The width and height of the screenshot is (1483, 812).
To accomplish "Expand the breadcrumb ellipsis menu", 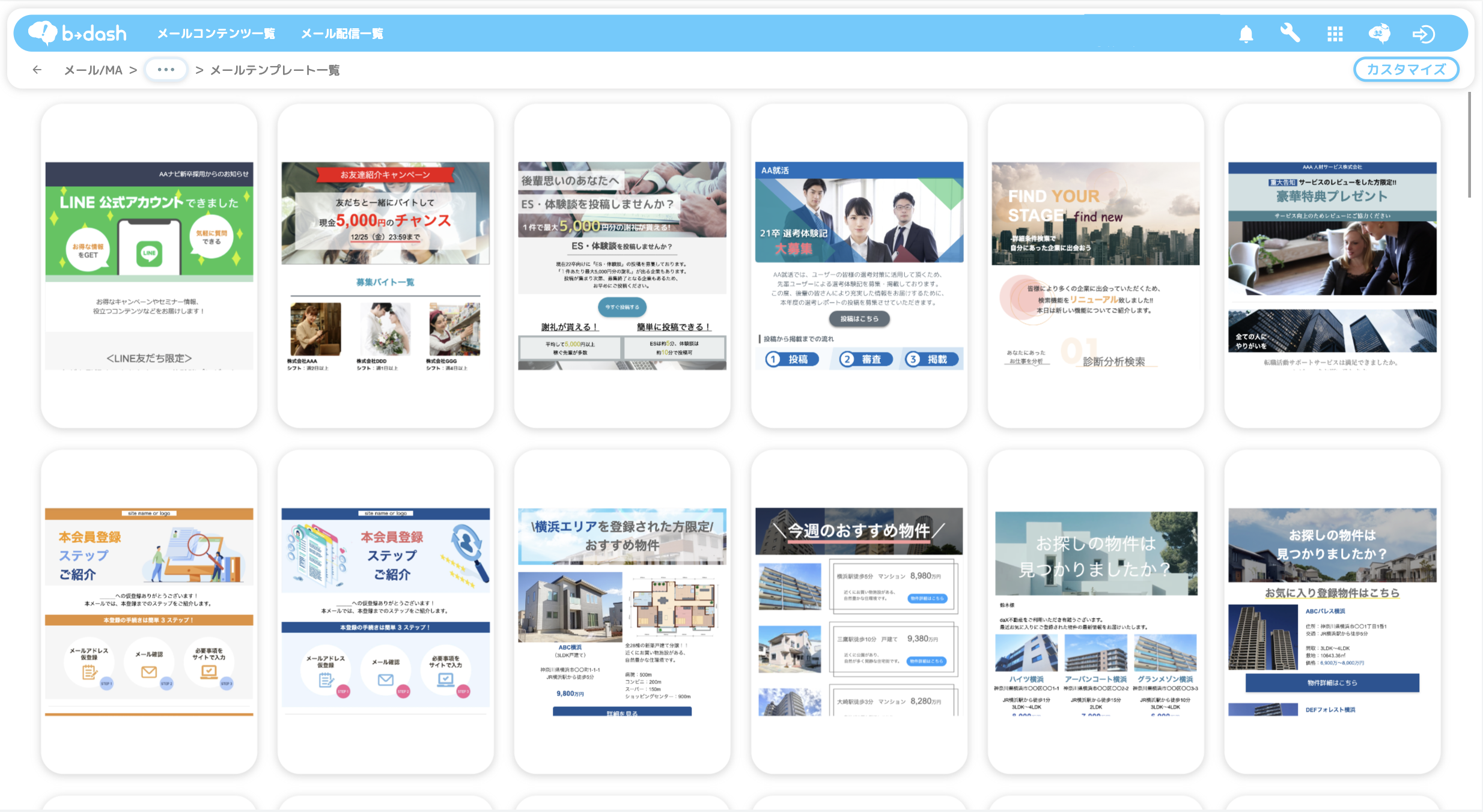I will (166, 70).
